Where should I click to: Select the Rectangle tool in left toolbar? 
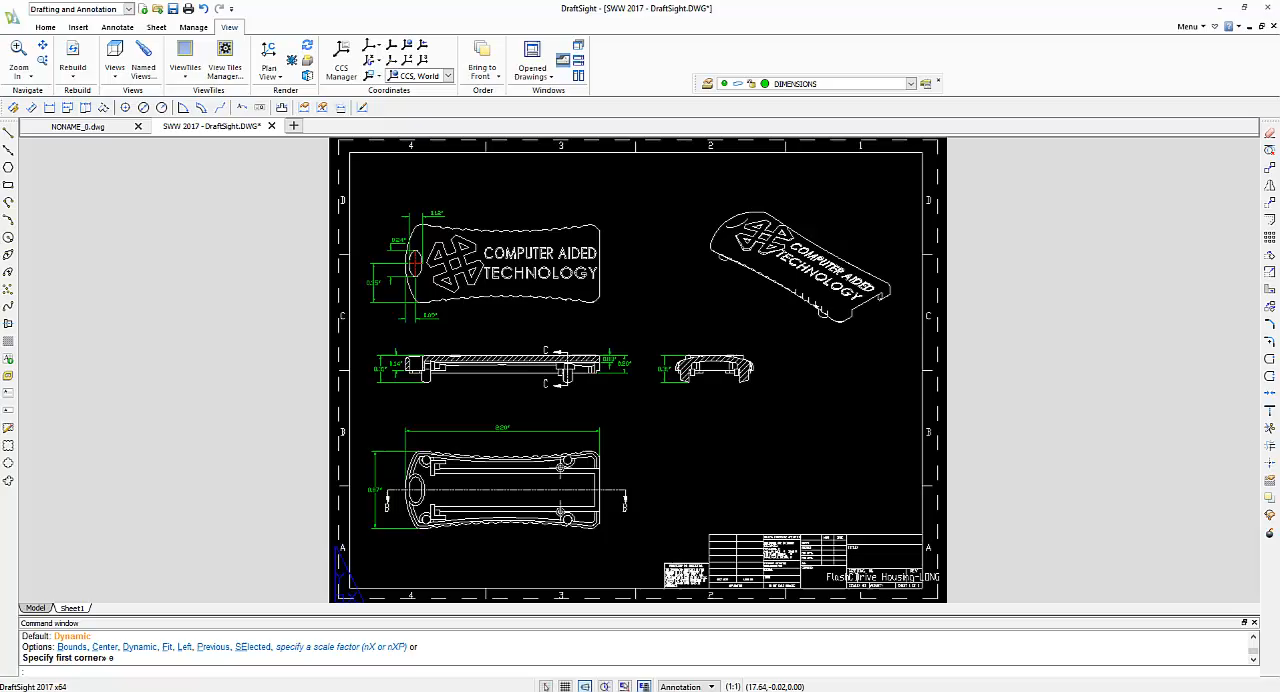8,185
